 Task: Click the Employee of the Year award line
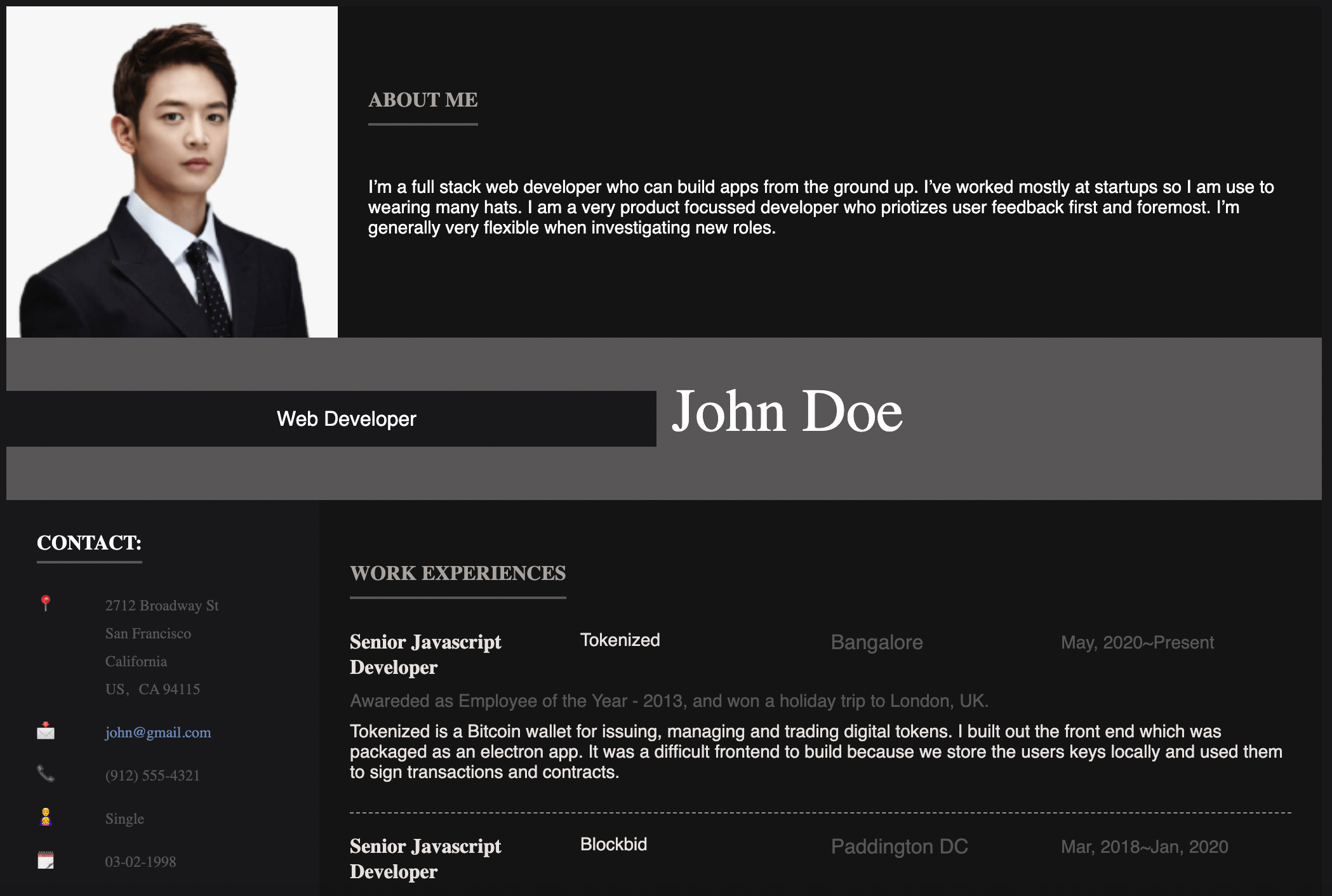click(x=669, y=701)
